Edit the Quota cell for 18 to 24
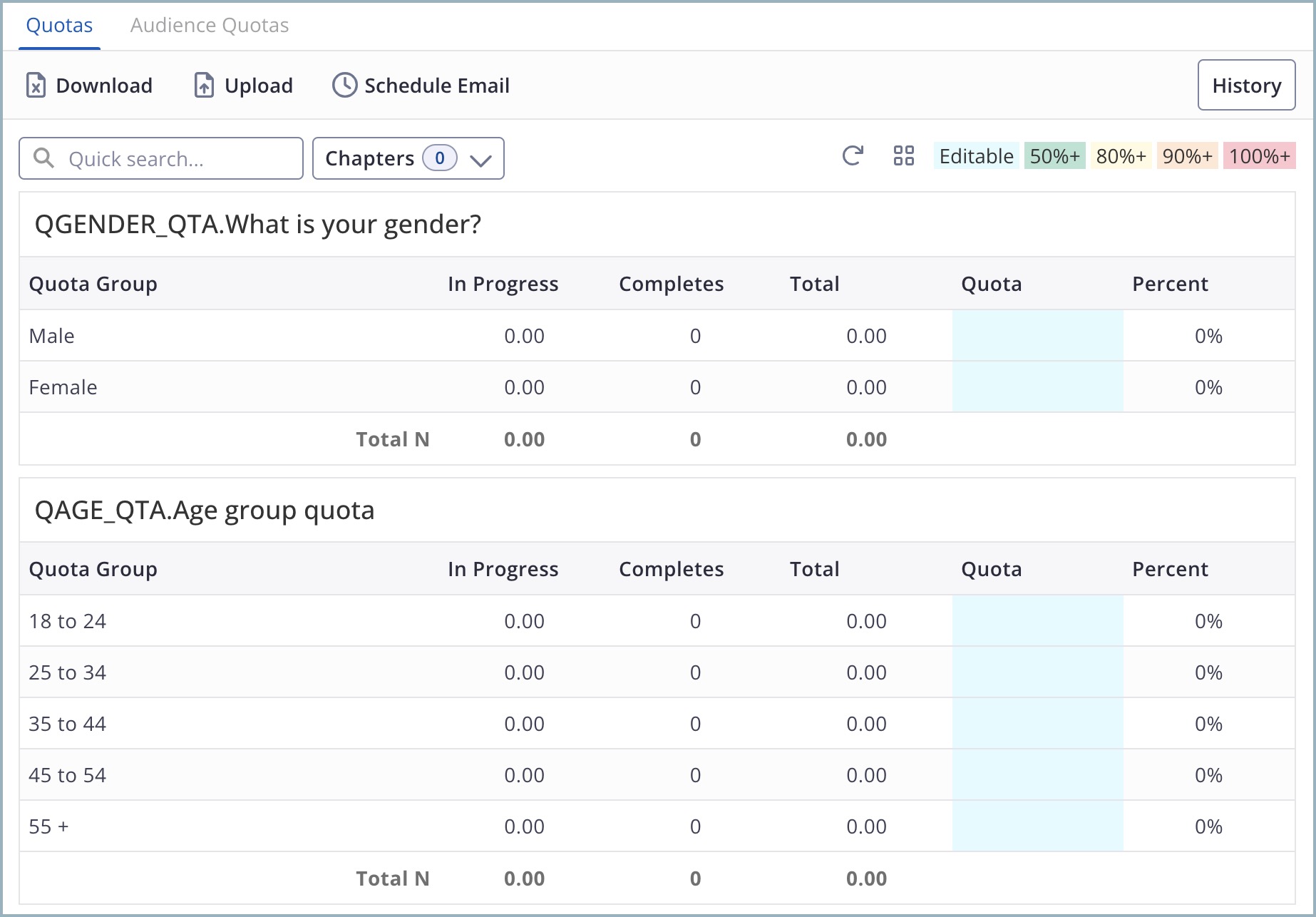The image size is (1316, 917). pyautogui.click(x=1038, y=621)
